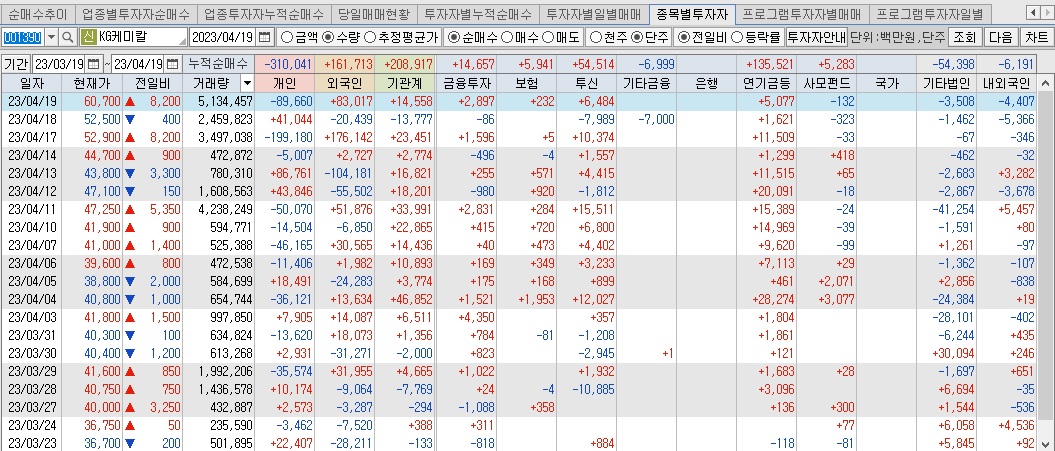This screenshot has width=1055, height=451.
Task: Select the 종목별투자자 tab
Action: point(692,13)
